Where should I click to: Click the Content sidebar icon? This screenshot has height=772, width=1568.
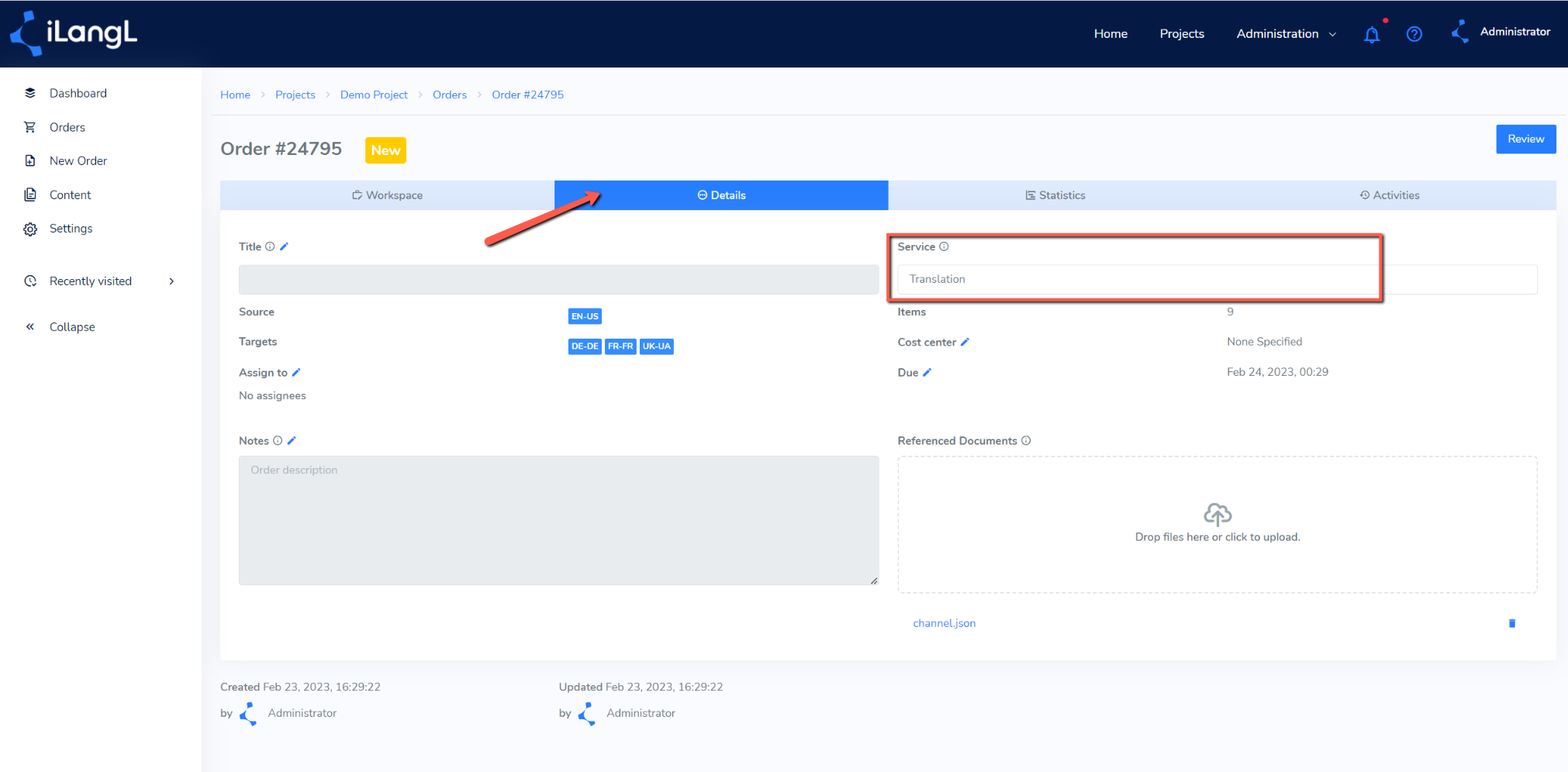tap(30, 195)
